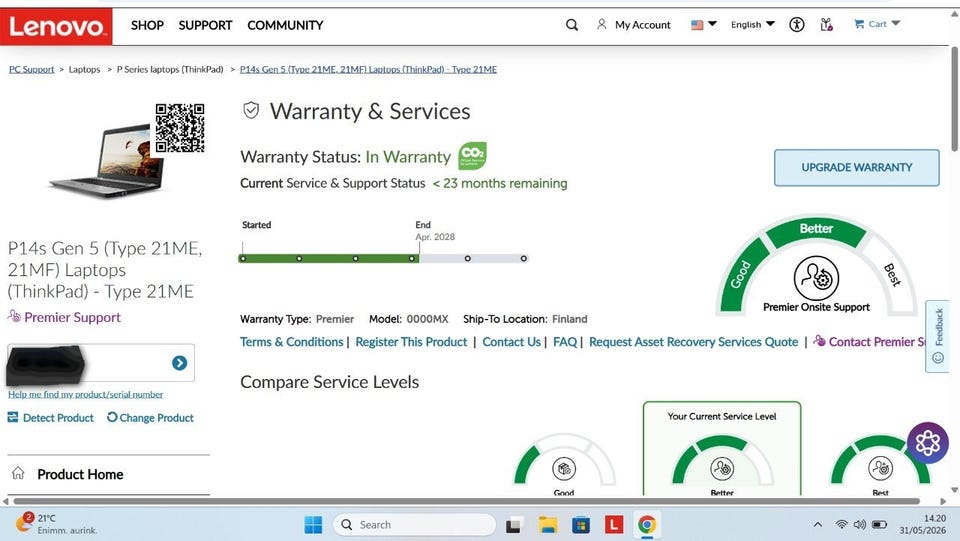Click the last dot on the warranty timeline
This screenshot has width=960, height=541.
523,258
